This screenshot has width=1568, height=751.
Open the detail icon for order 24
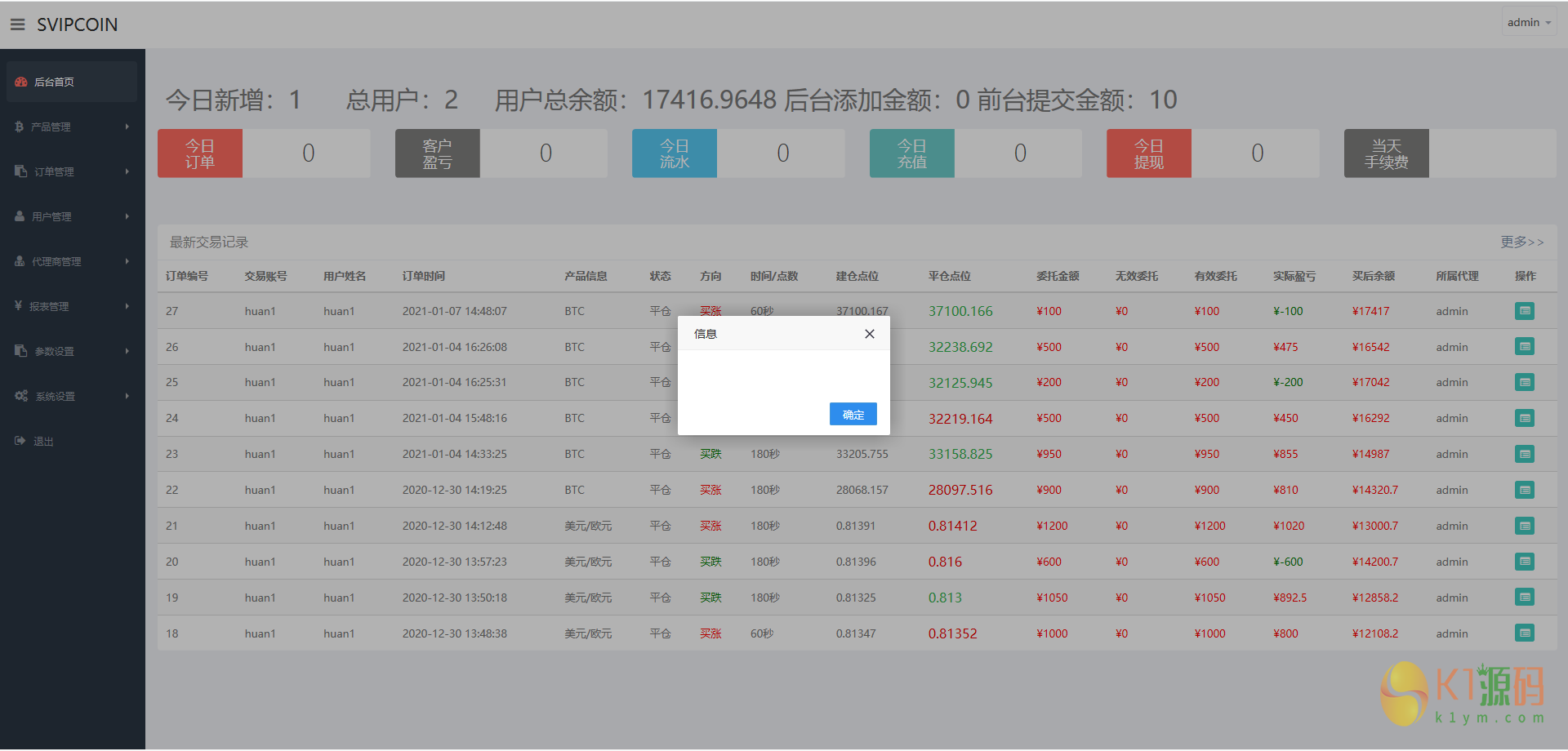click(1524, 418)
